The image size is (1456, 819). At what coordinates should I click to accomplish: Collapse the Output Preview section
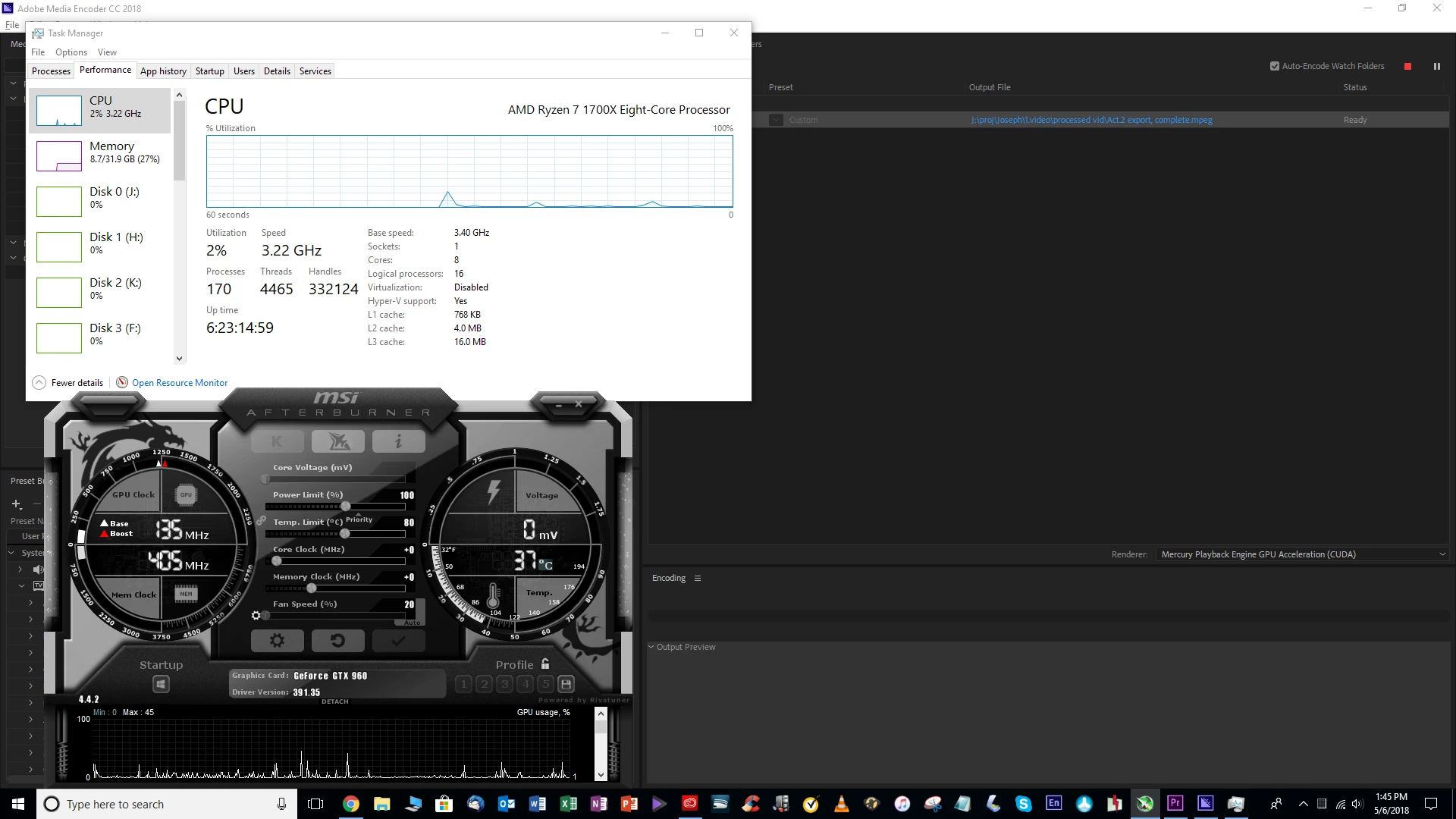pyautogui.click(x=651, y=647)
